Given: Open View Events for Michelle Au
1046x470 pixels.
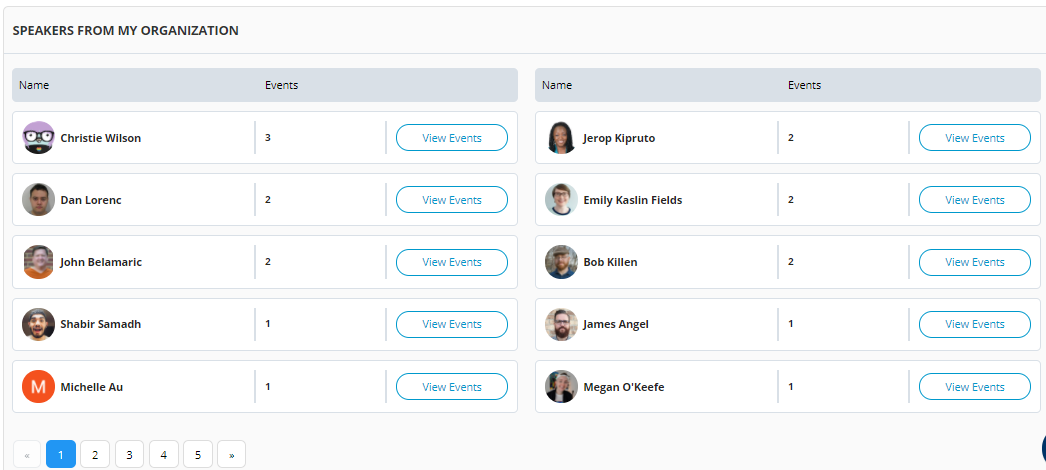Looking at the screenshot, I should [452, 387].
